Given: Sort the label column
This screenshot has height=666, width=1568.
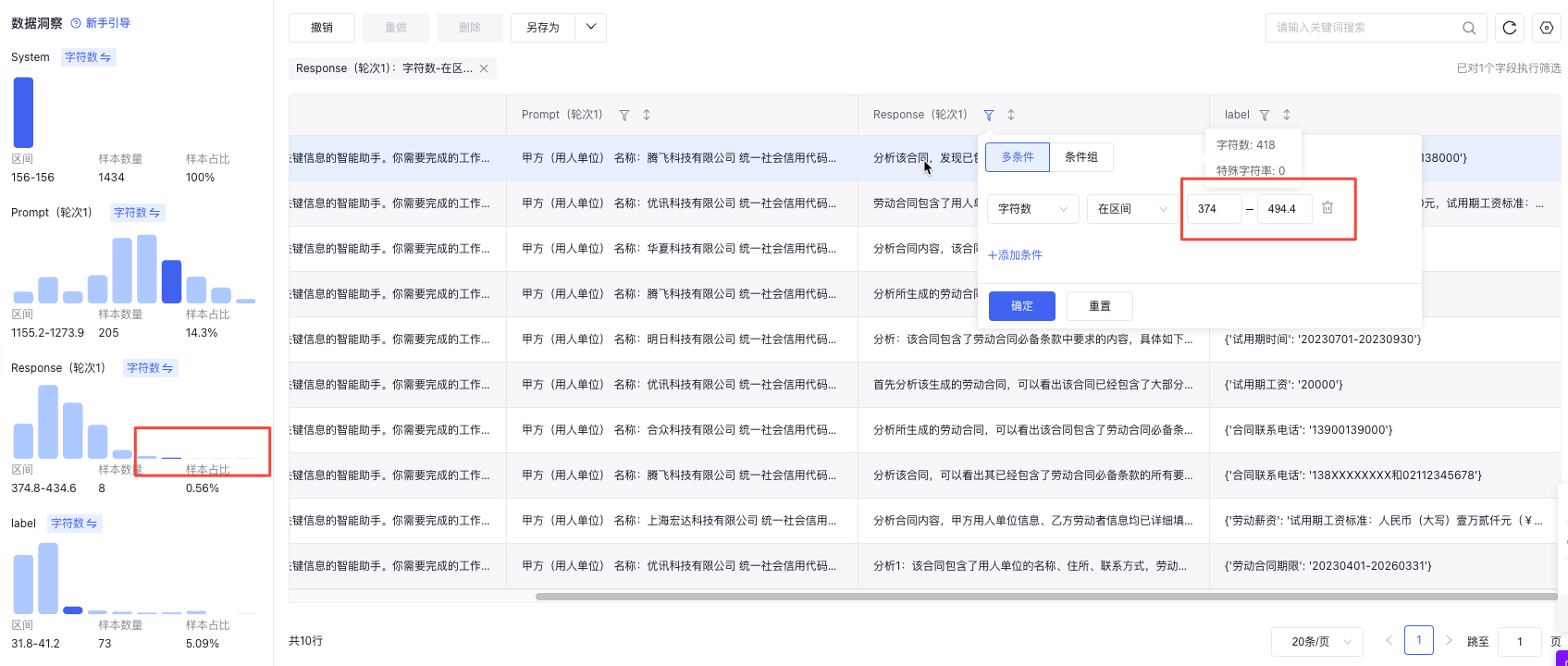Looking at the screenshot, I should click(1287, 115).
